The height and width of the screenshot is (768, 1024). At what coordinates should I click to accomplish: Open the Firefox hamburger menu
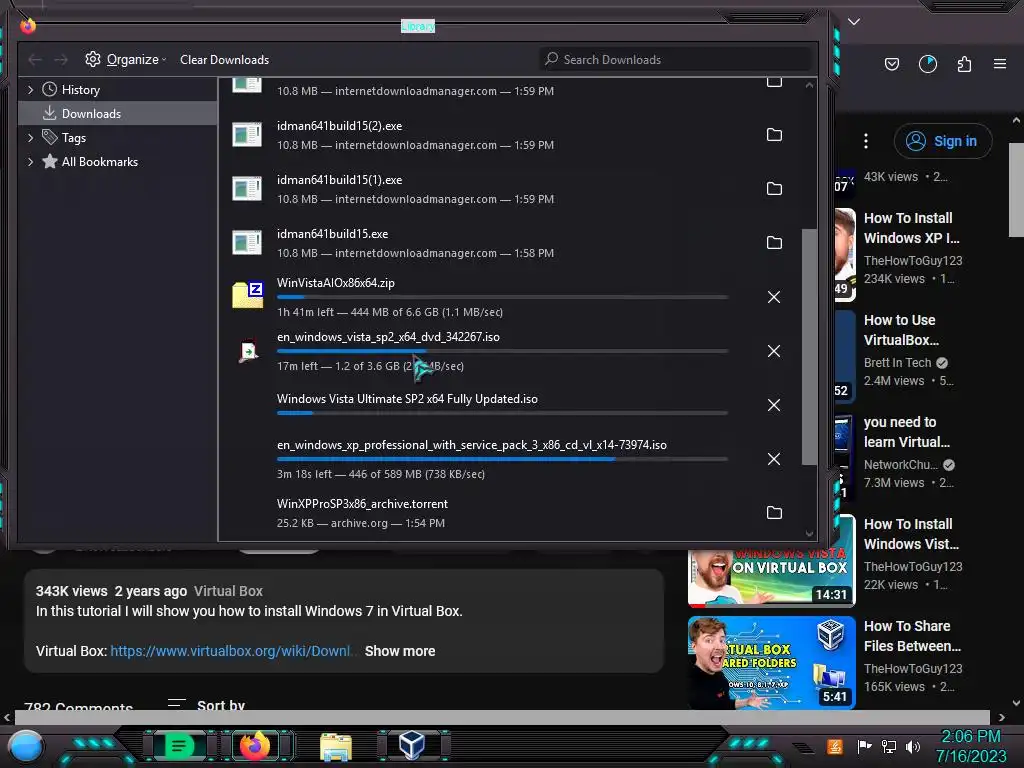tap(1000, 63)
